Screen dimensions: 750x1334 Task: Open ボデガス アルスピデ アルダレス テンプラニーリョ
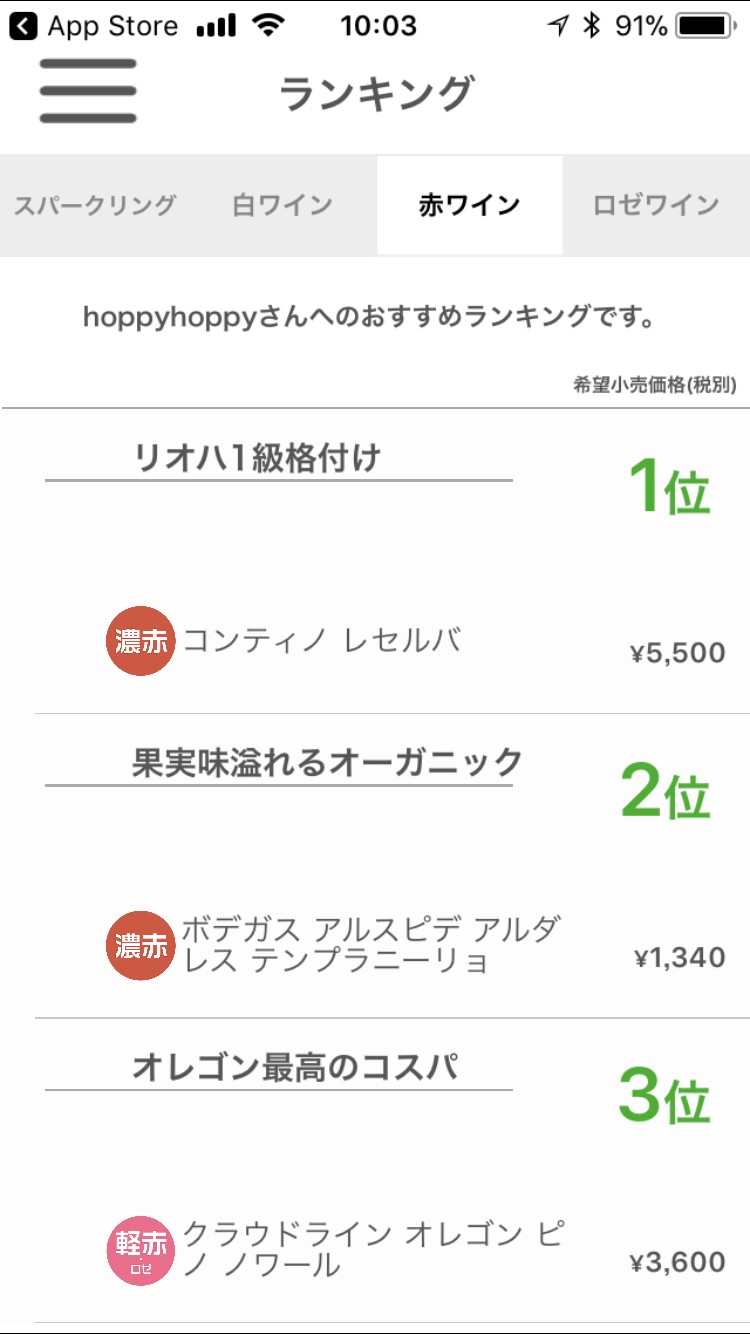[370, 945]
